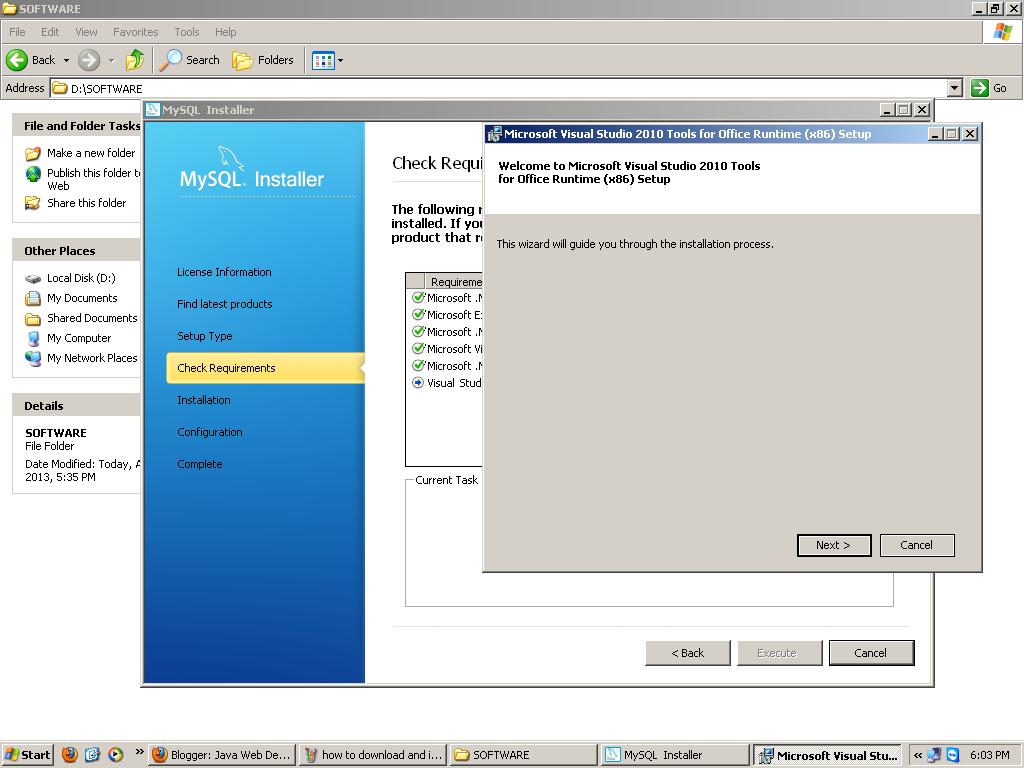Open the Favorites menu
The width and height of the screenshot is (1024, 768).
tap(135, 32)
